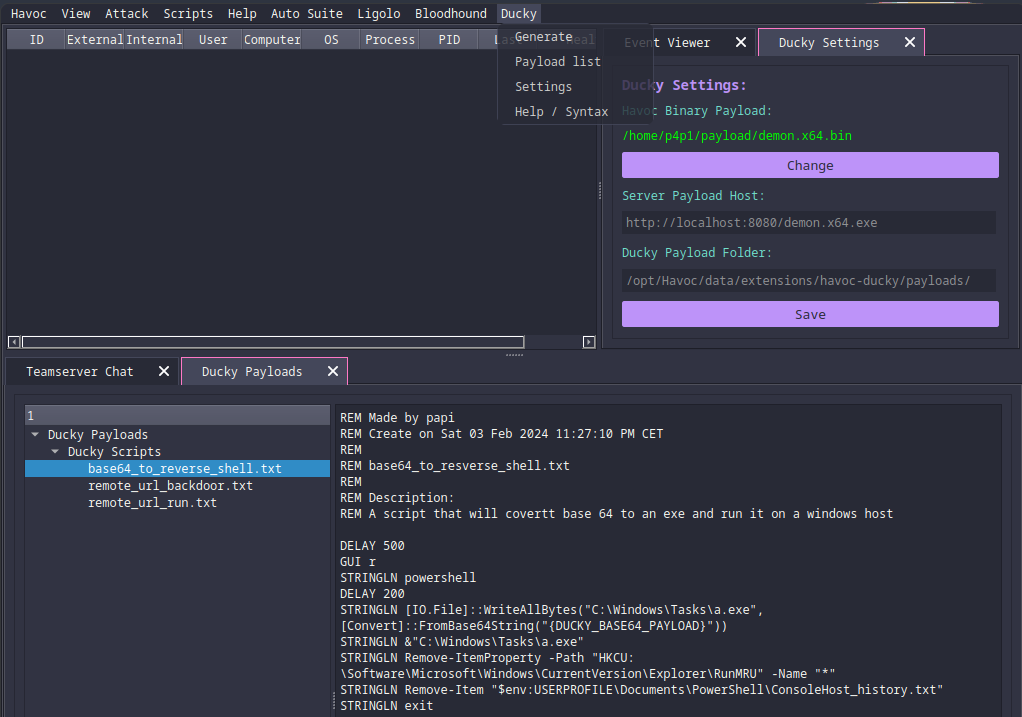Collapse the Ducky Payloads tree node
Image resolution: width=1022 pixels, height=717 pixels.
pyautogui.click(x=35, y=434)
